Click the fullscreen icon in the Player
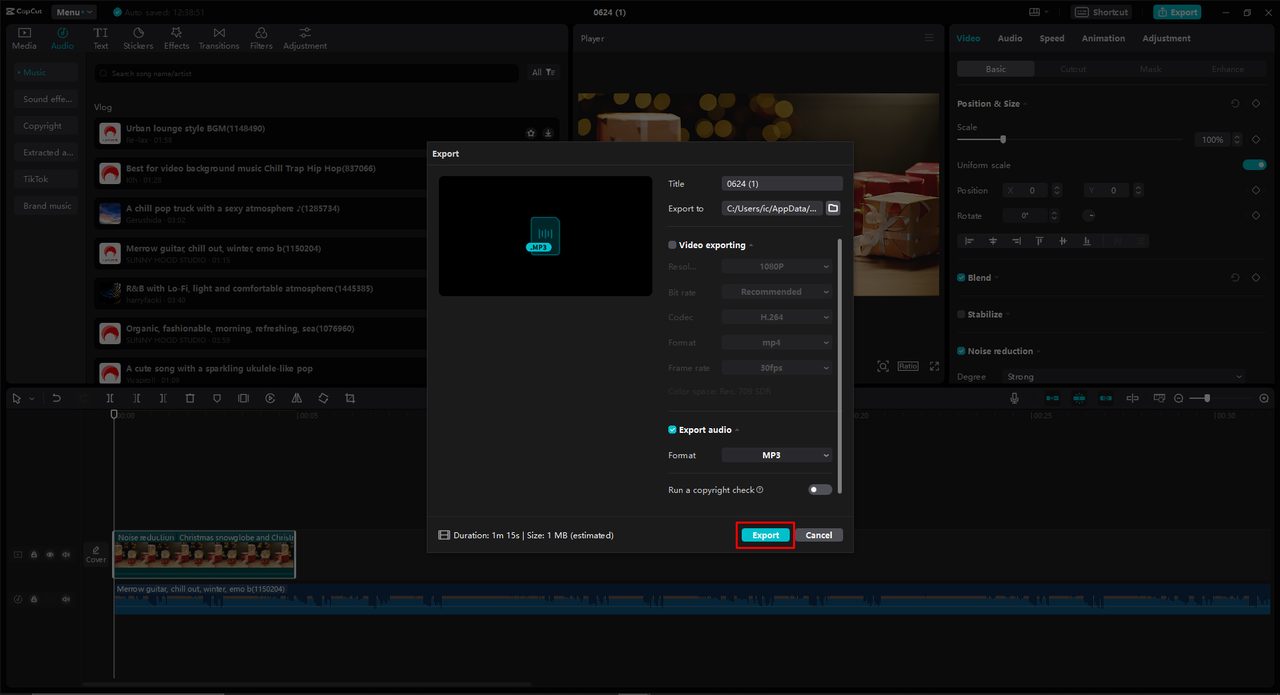 pos(934,366)
